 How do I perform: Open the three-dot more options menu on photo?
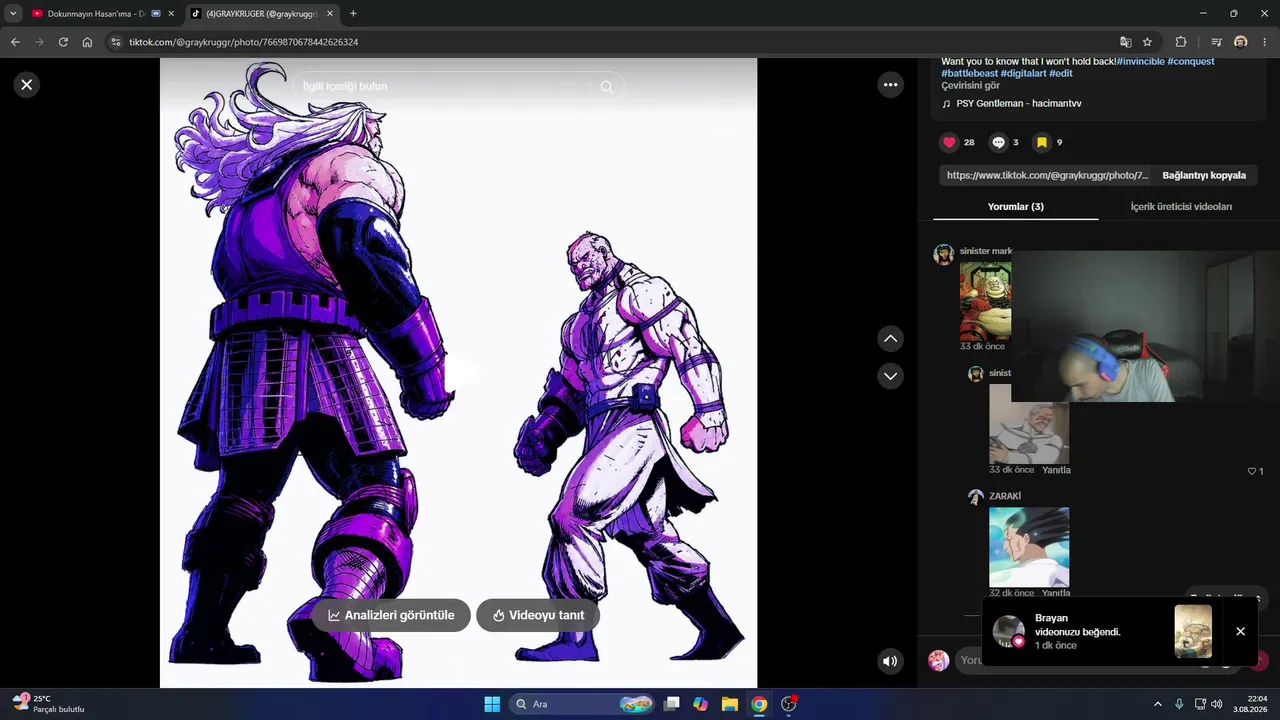tap(891, 85)
